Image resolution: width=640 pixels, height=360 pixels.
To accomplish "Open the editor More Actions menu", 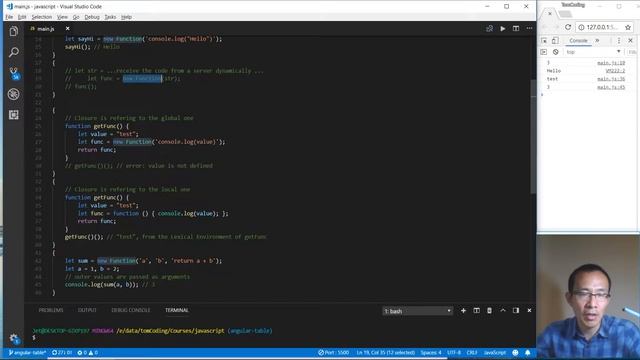I will (x=529, y=29).
